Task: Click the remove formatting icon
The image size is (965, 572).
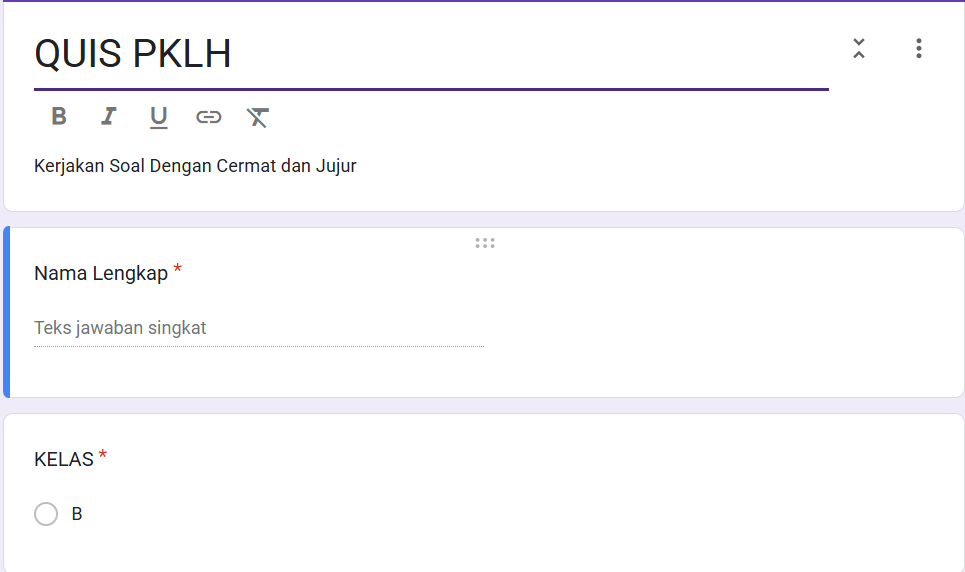Action: [258, 118]
